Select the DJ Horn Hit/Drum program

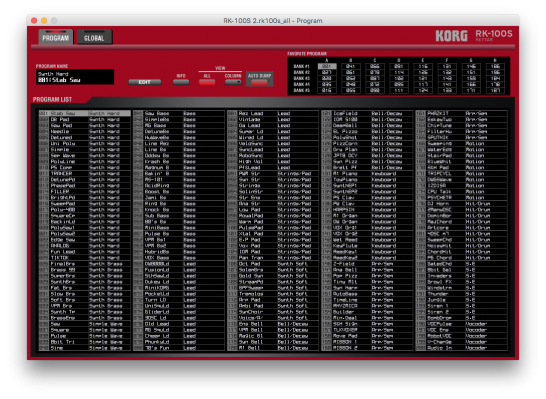point(461,203)
